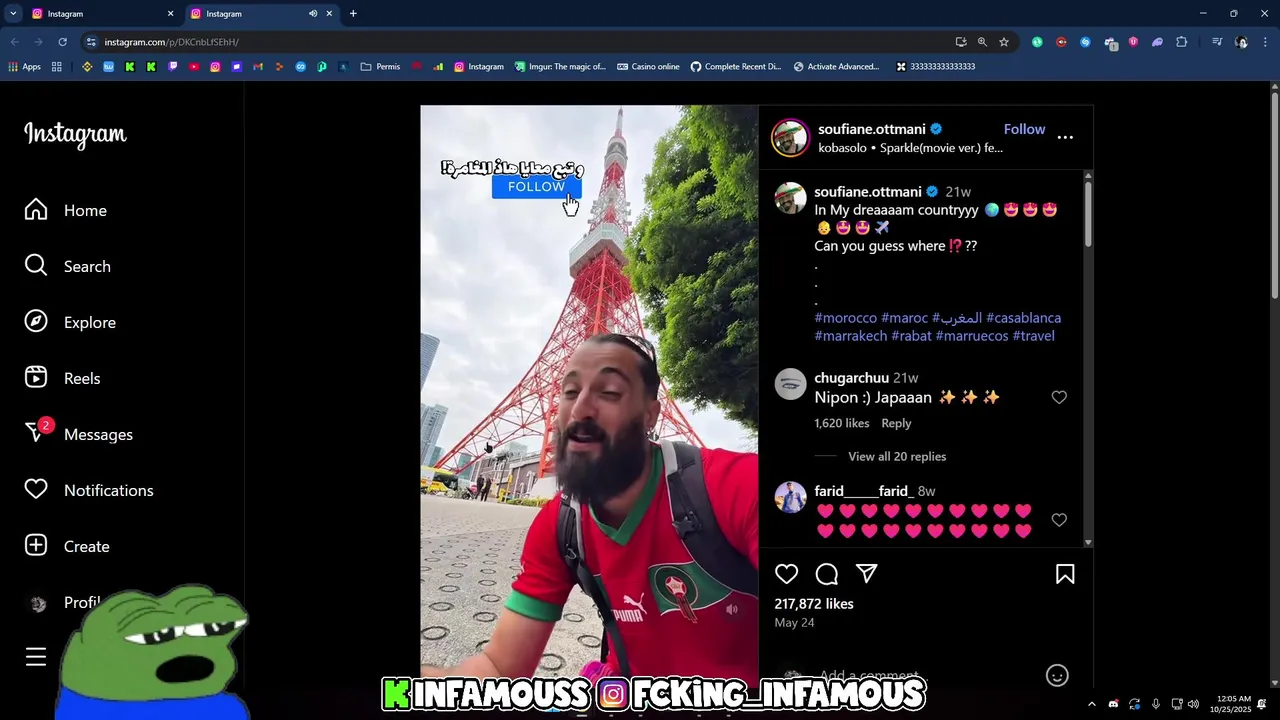Open the Permis bookmarks folder
Screen dimensions: 1280x720
(381, 67)
